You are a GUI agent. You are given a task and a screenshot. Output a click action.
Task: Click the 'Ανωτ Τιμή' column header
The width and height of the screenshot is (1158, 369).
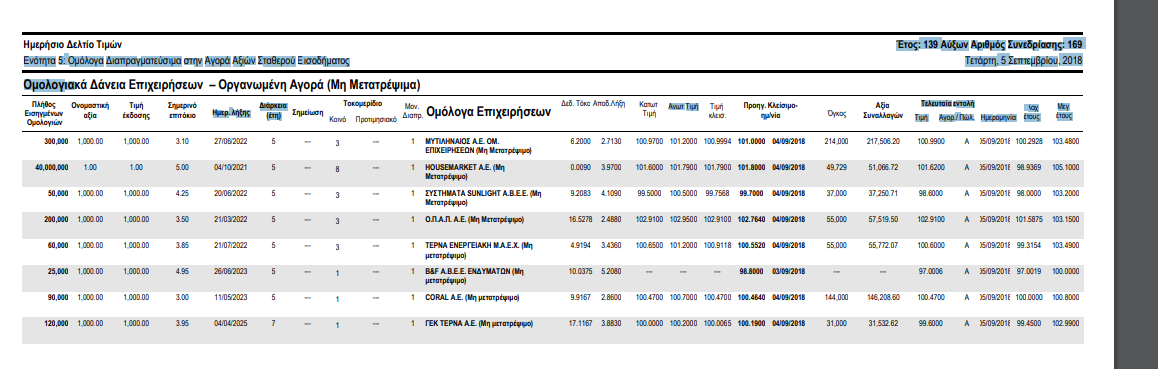[x=683, y=106]
